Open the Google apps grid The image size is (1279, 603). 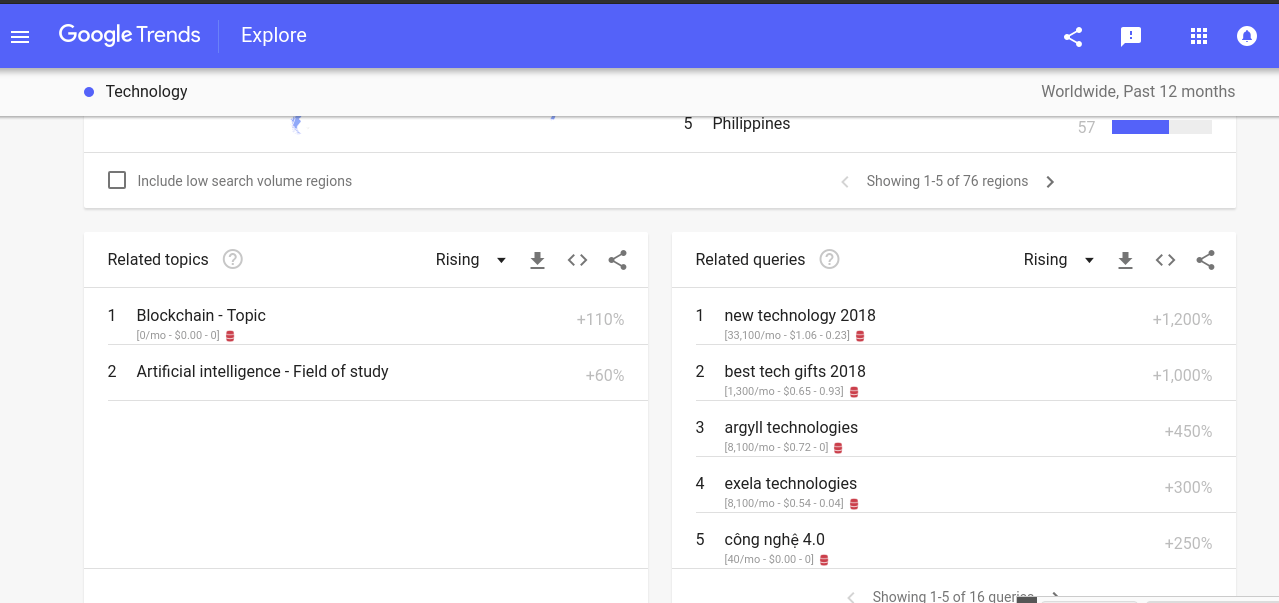(x=1199, y=37)
